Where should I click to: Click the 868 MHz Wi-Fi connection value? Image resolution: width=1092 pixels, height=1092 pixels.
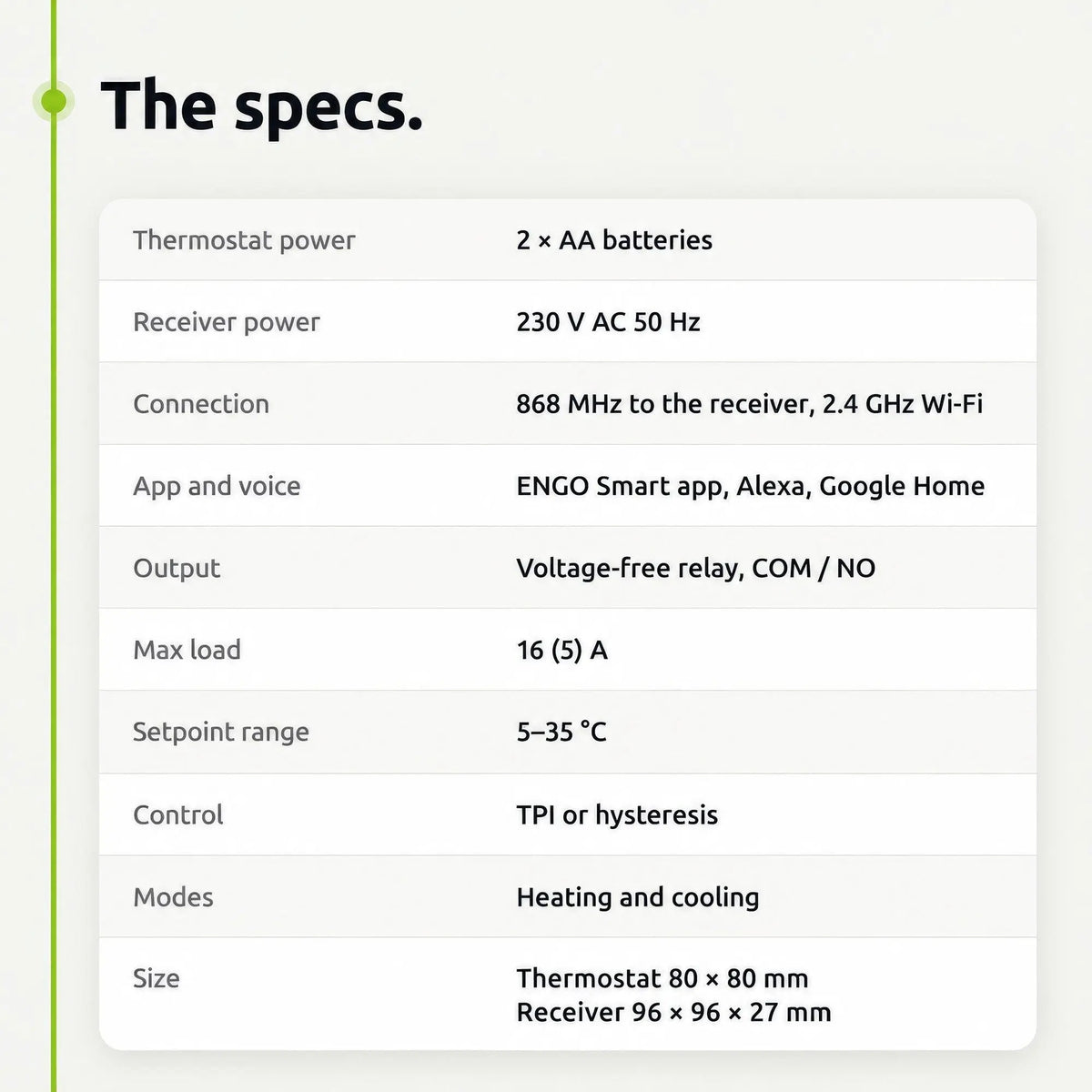(750, 404)
